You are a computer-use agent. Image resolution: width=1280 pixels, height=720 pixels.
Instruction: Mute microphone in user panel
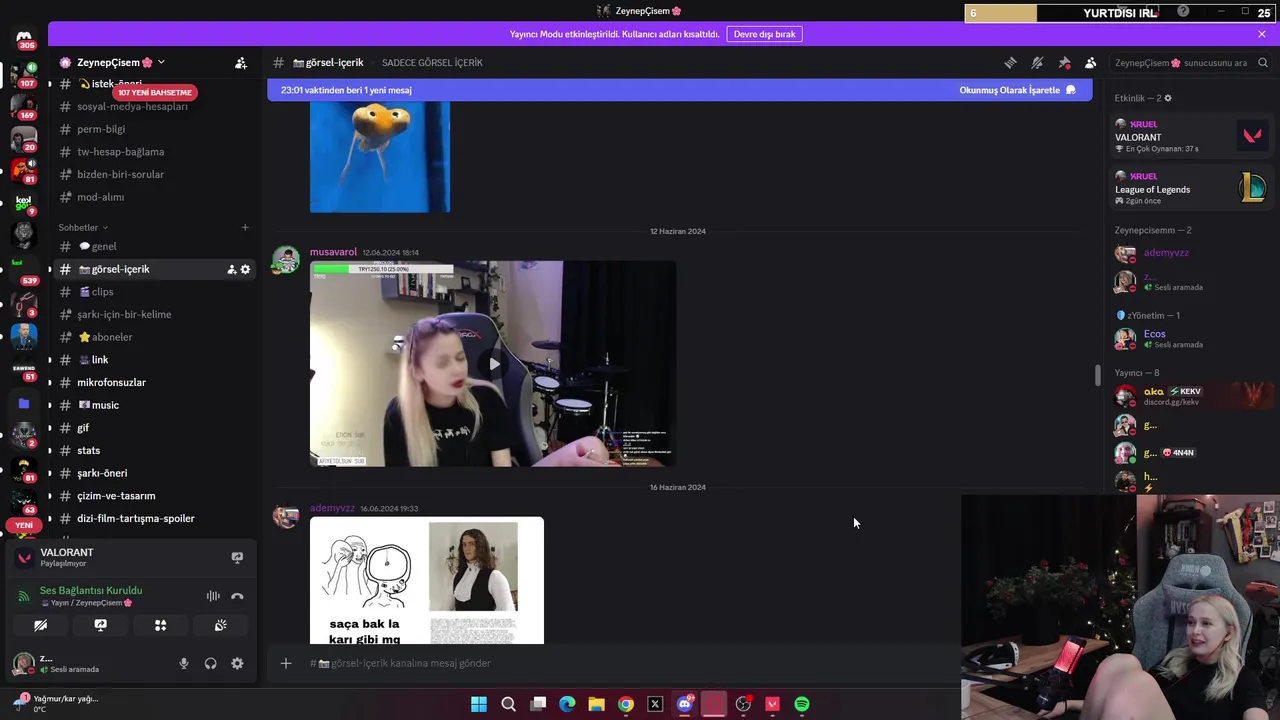point(183,663)
